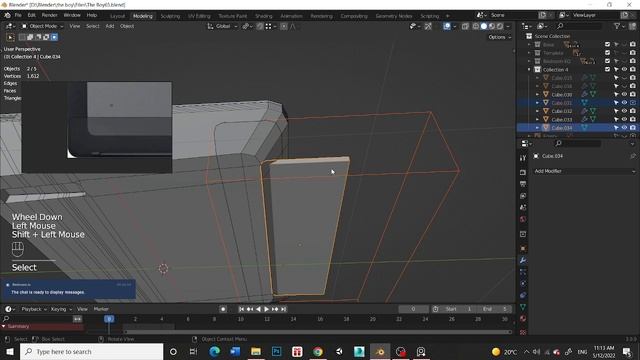Select the rendered viewport shading mode
The width and height of the screenshot is (640, 360).
coord(500,26)
